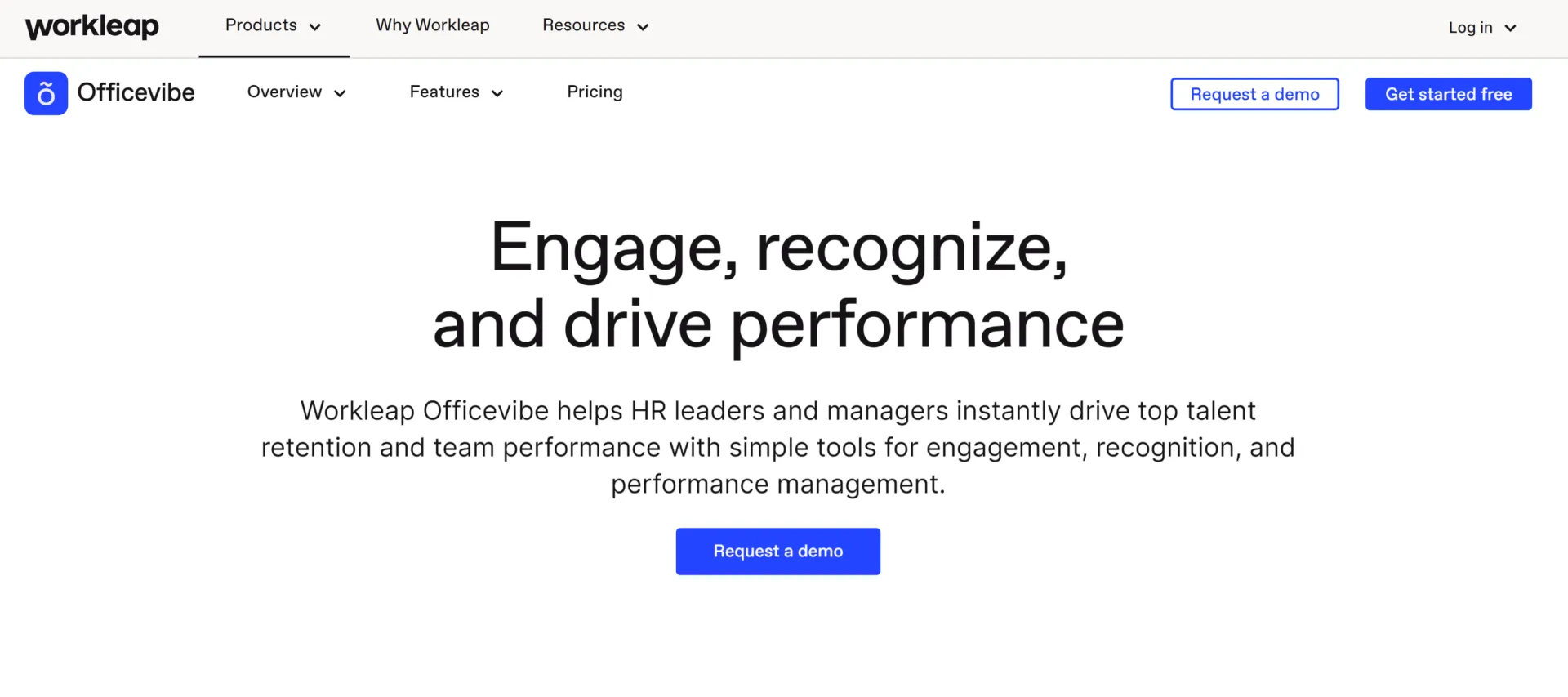Go to Why Workleap page
Image resolution: width=1568 pixels, height=697 pixels.
pos(433,25)
